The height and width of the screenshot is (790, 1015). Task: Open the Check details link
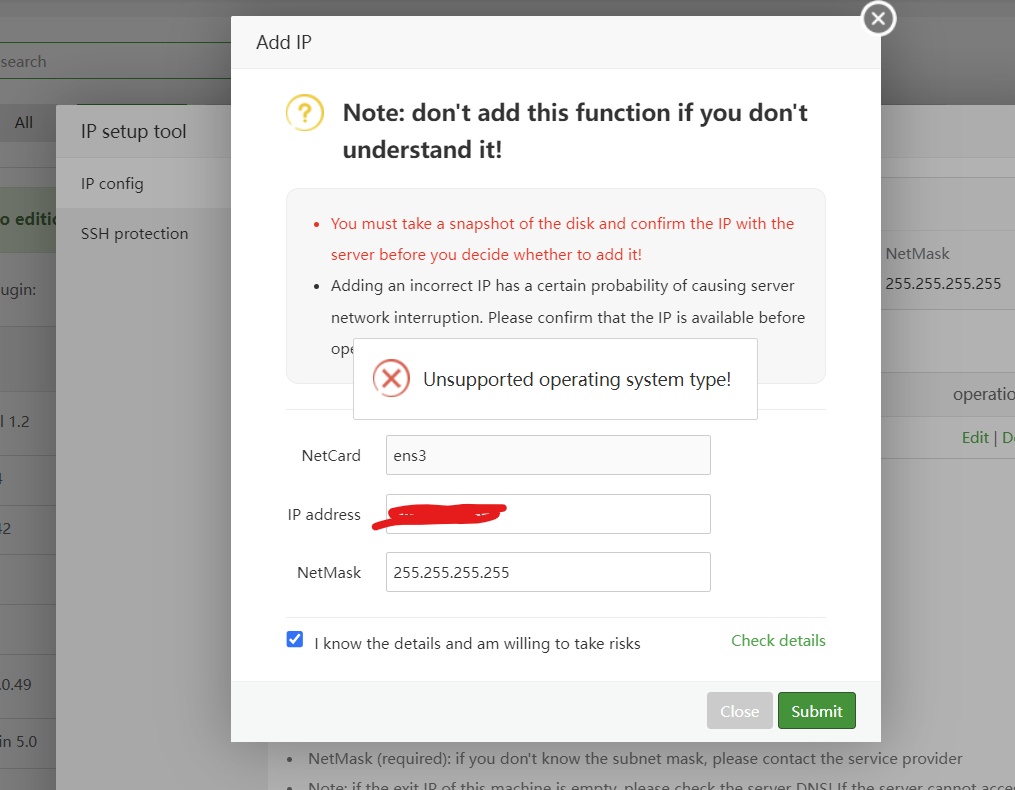click(x=778, y=641)
